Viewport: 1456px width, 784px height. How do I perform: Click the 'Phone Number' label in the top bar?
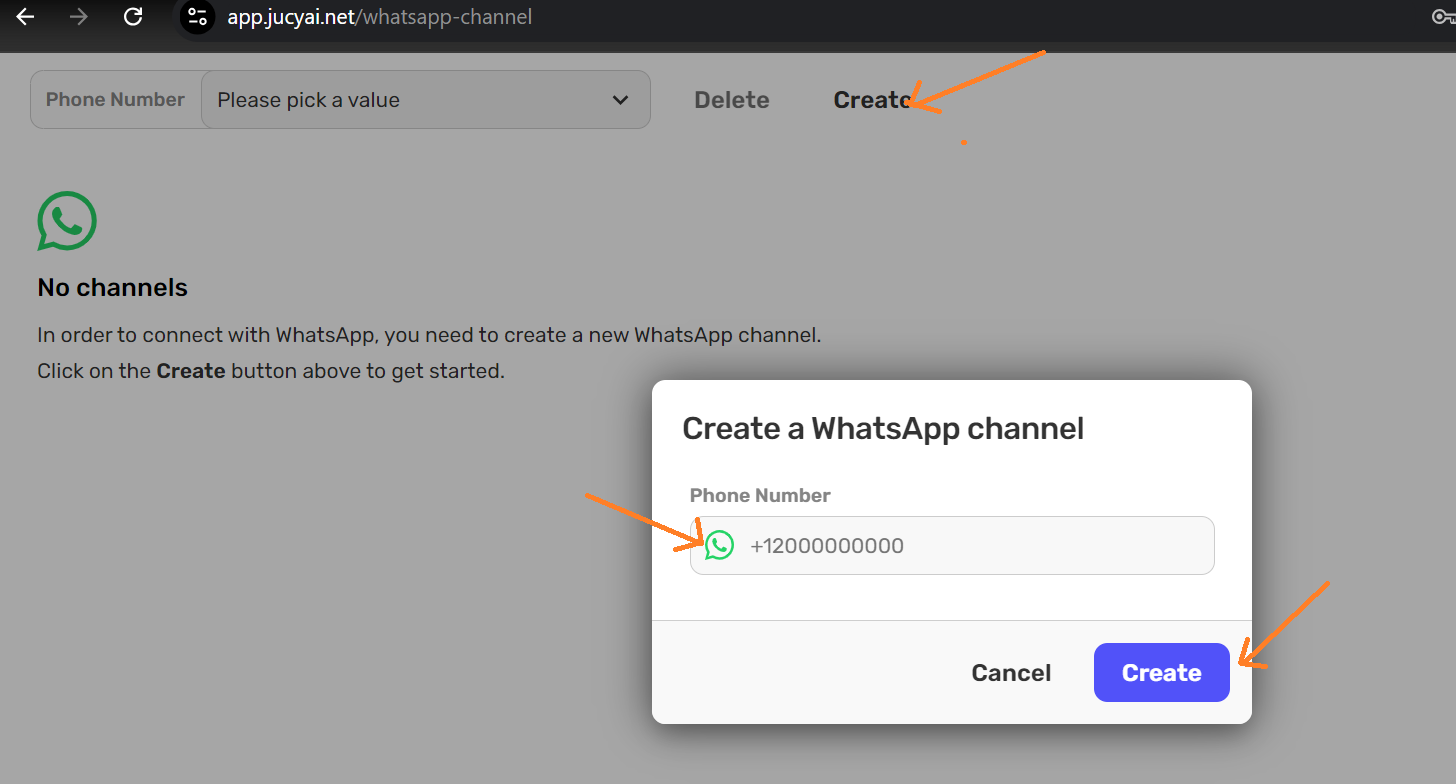(115, 100)
